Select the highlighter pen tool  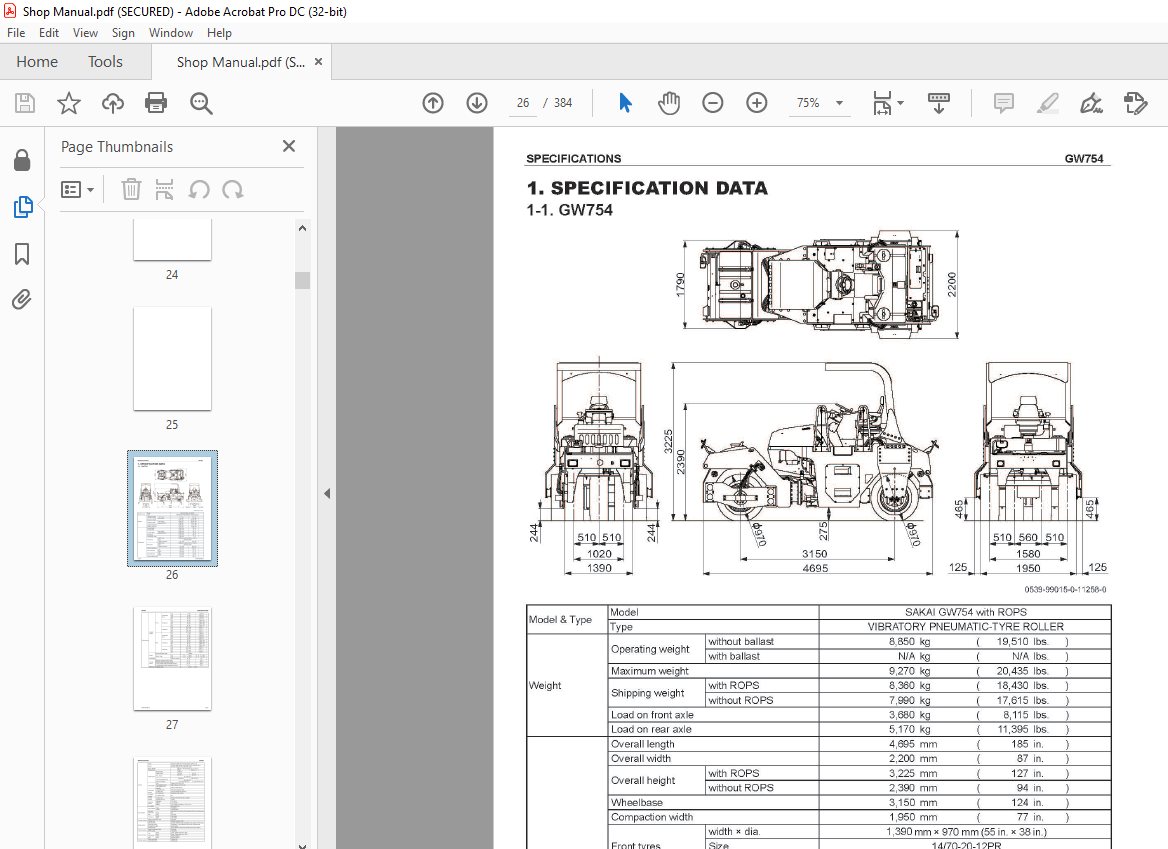[1047, 103]
